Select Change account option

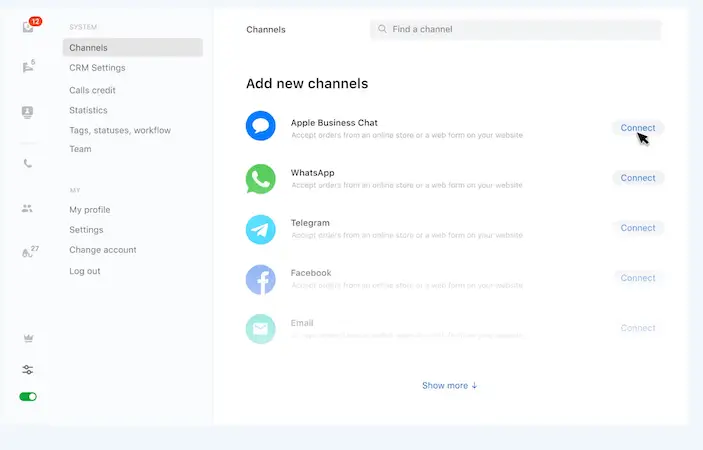click(x=103, y=250)
